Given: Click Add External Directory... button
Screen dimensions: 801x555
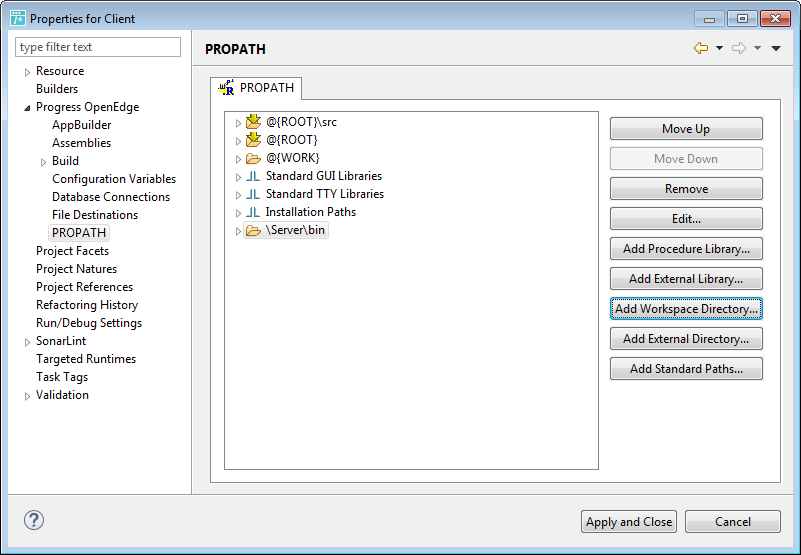Looking at the screenshot, I should 686,339.
